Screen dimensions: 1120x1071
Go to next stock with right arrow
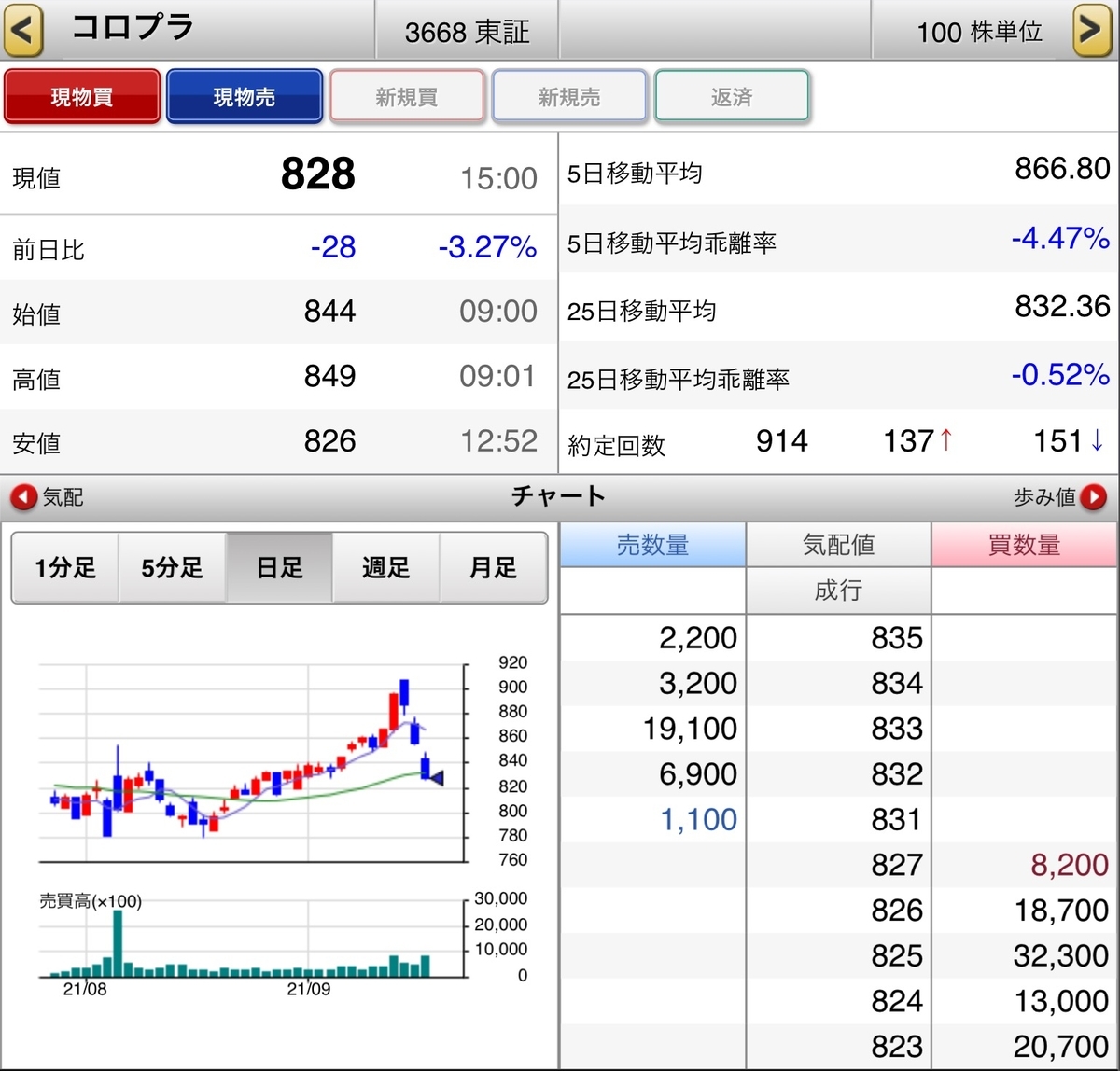pos(1091,30)
